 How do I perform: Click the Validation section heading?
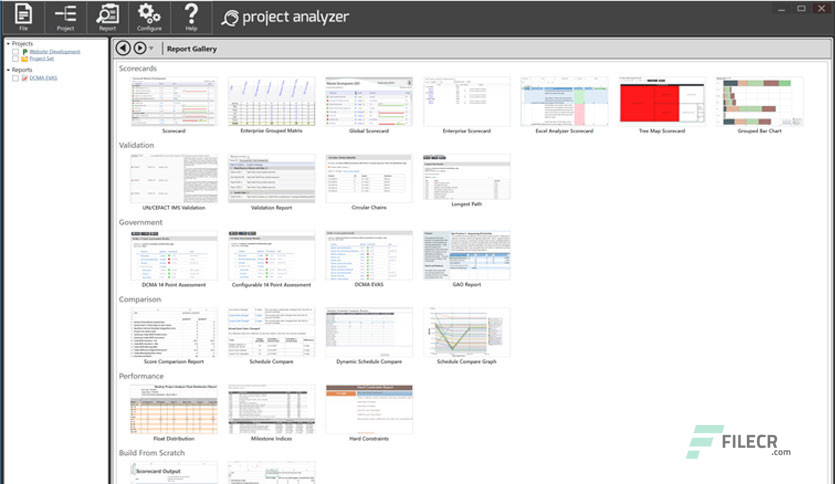pyautogui.click(x=136, y=145)
